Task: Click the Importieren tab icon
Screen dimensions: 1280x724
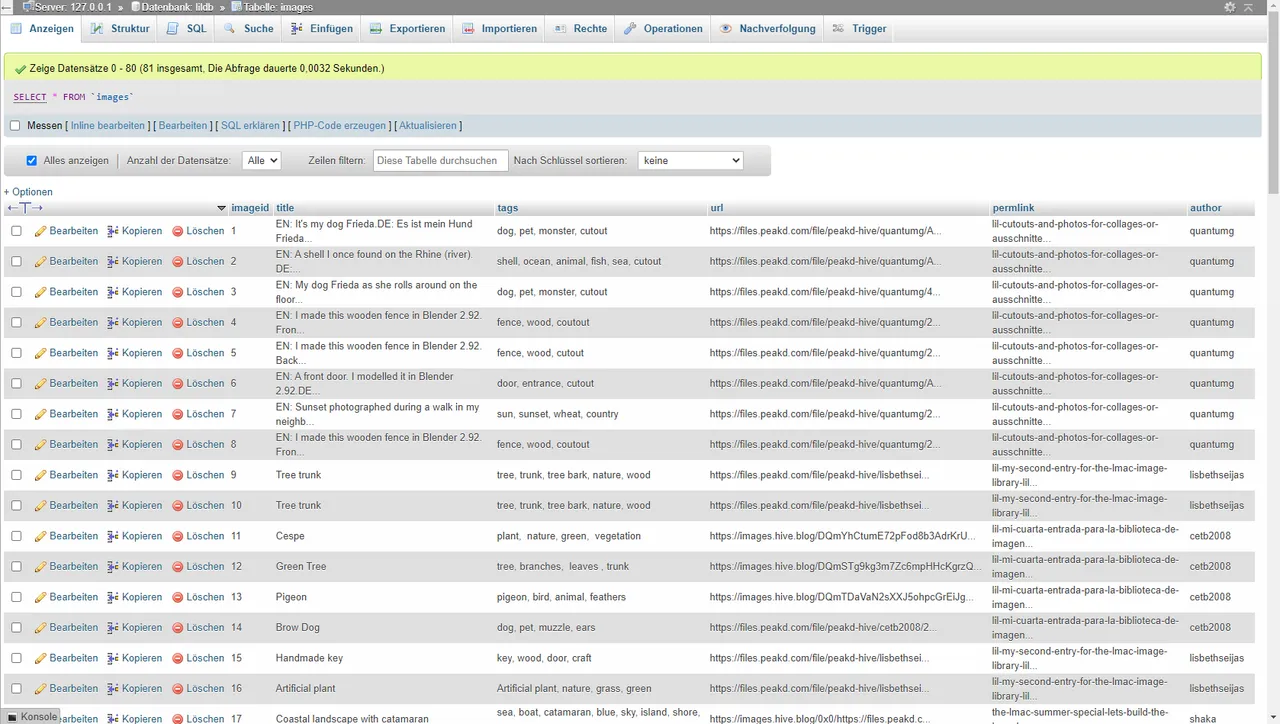Action: point(470,29)
